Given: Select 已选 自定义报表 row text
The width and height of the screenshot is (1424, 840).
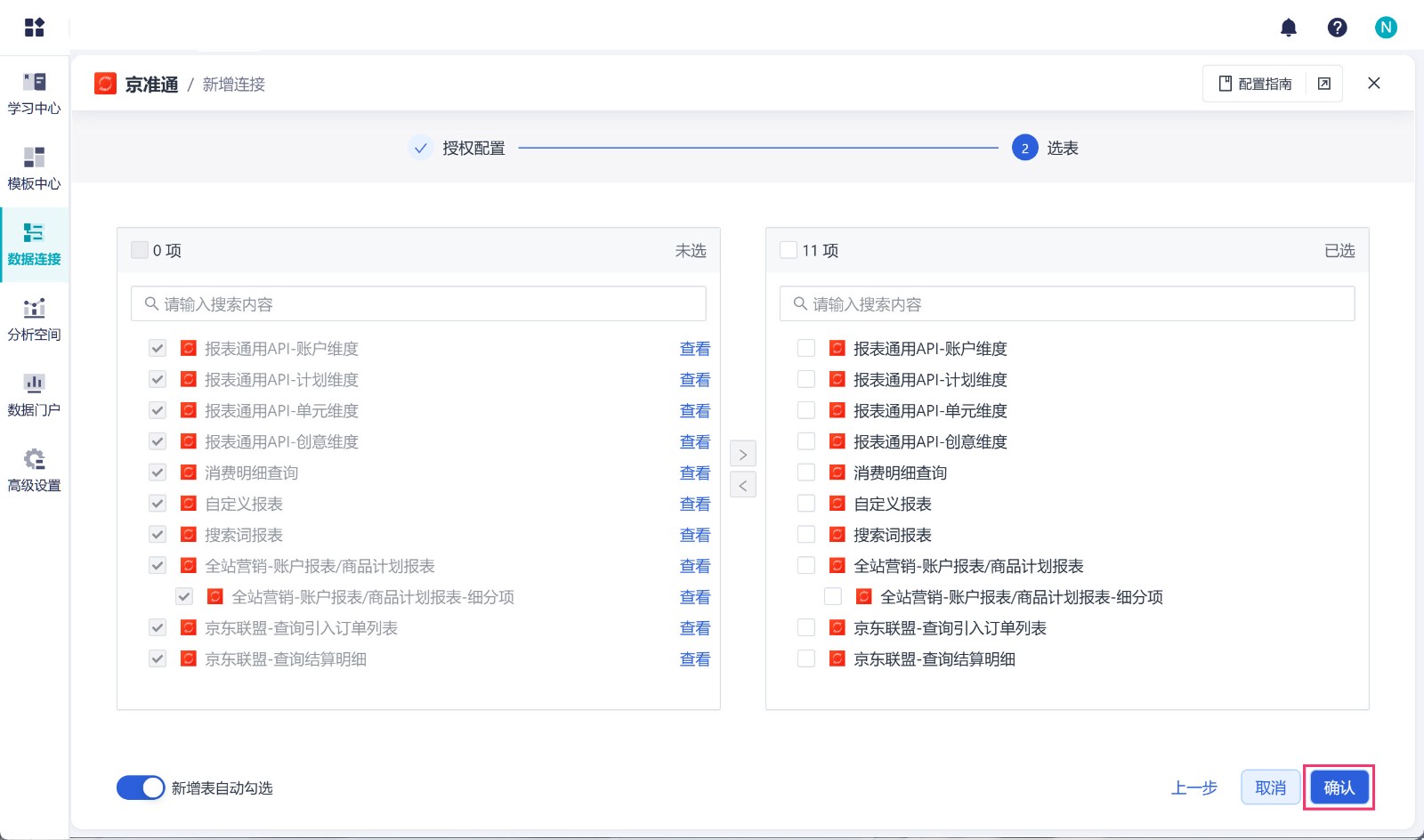Looking at the screenshot, I should tap(893, 504).
